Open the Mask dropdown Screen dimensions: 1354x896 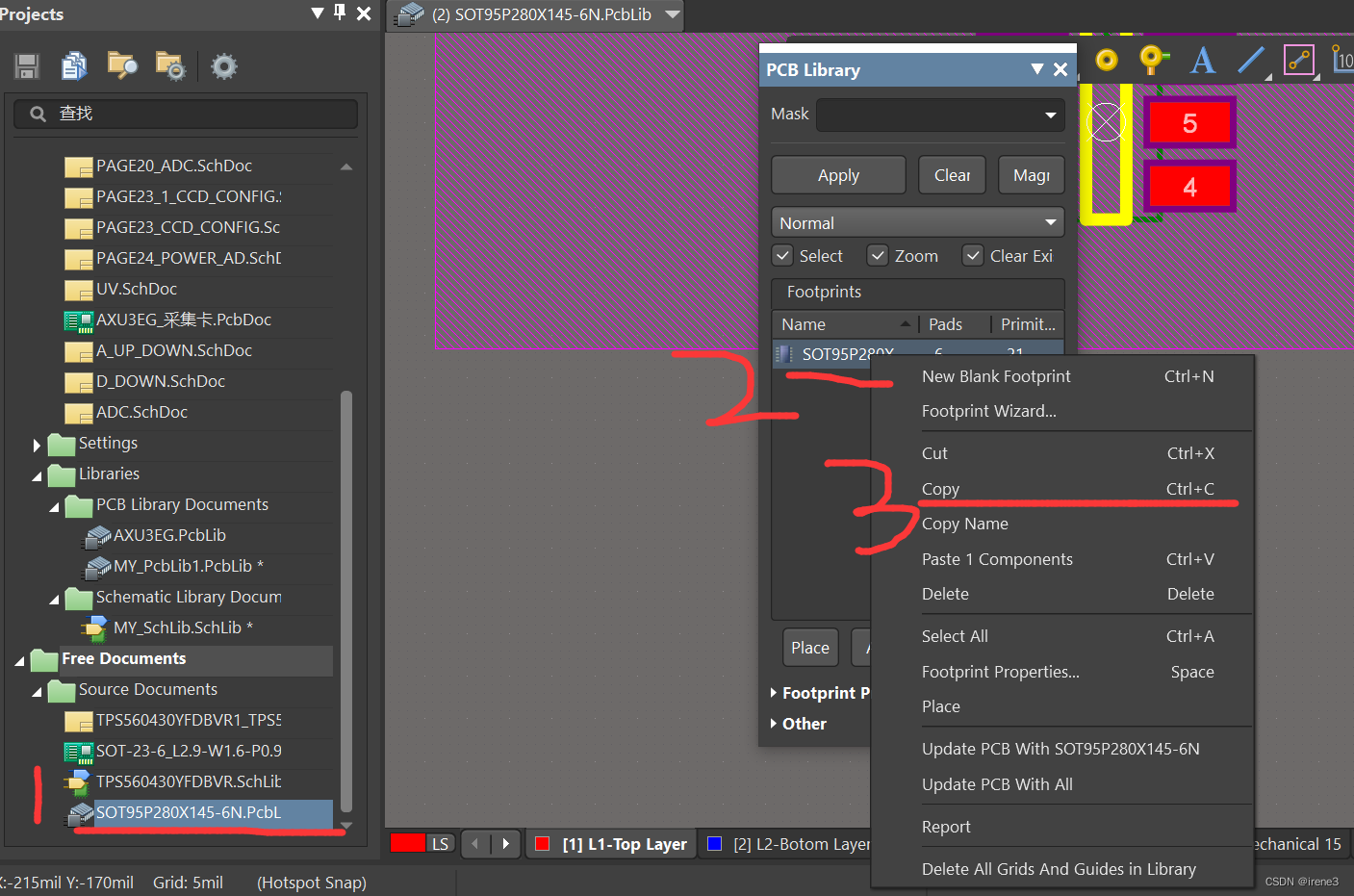click(x=1051, y=115)
